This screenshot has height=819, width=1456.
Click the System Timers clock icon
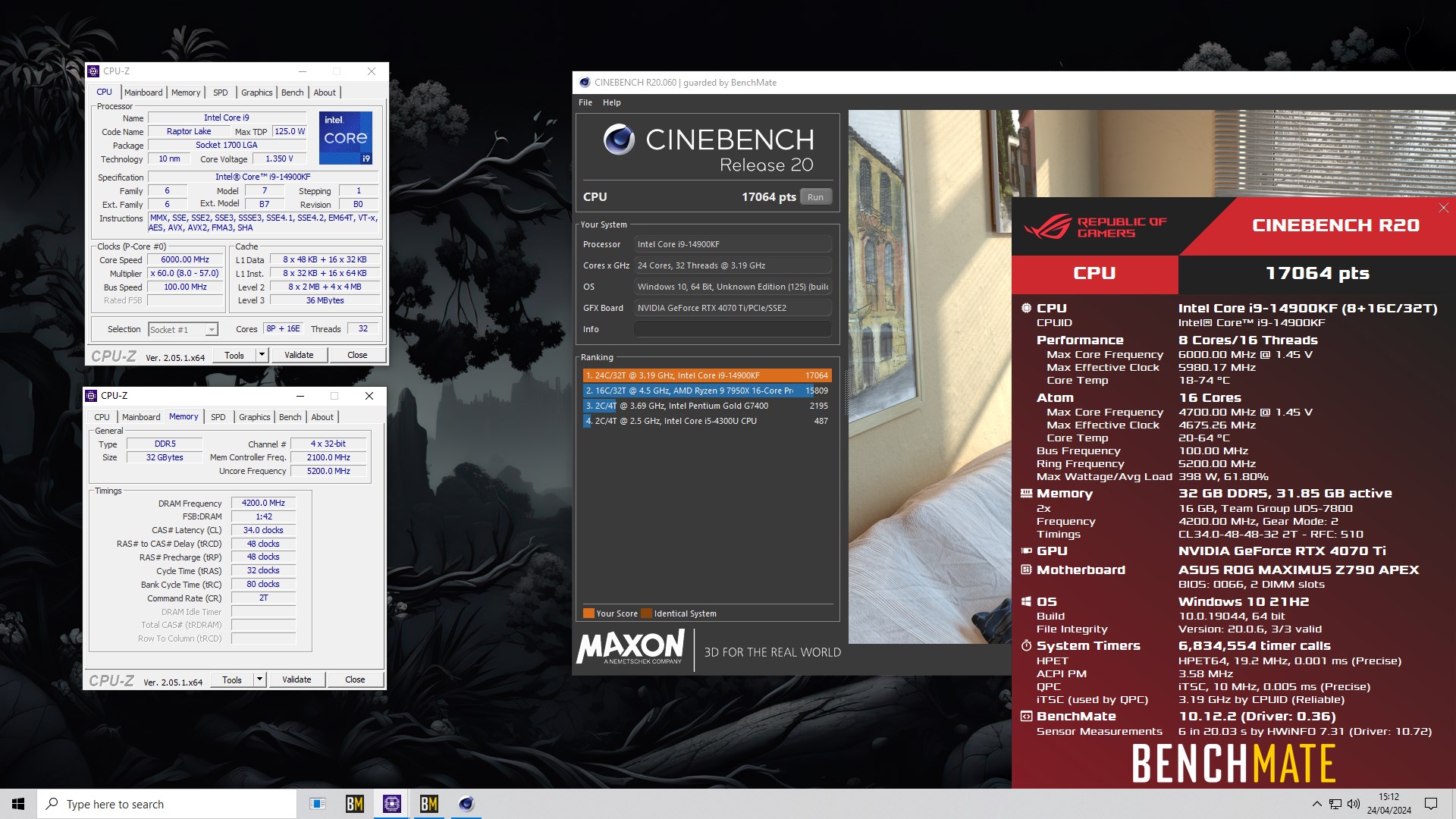click(x=1026, y=645)
